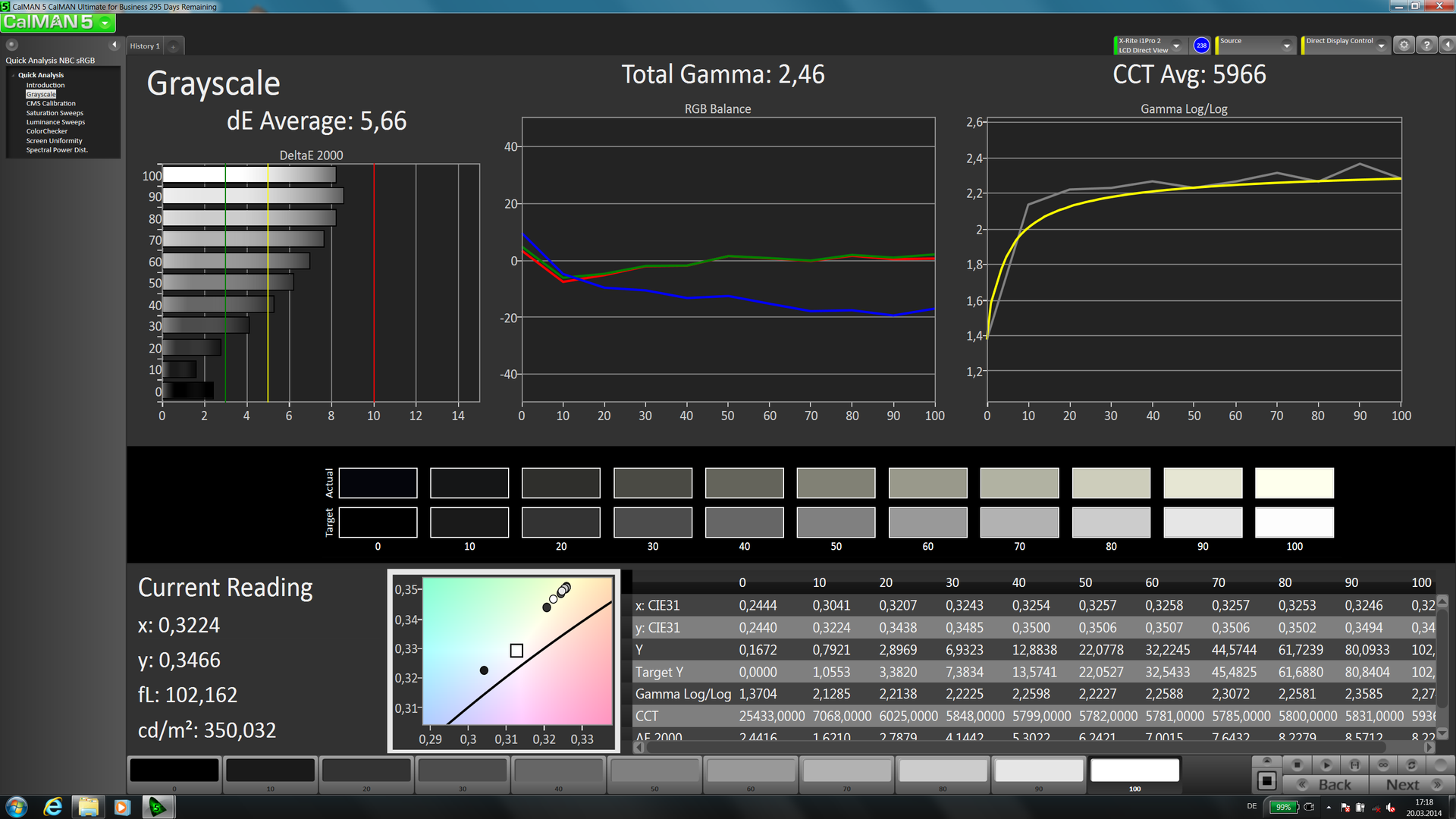
Task: Expand the pattern window up arrow
Action: click(x=1266, y=760)
